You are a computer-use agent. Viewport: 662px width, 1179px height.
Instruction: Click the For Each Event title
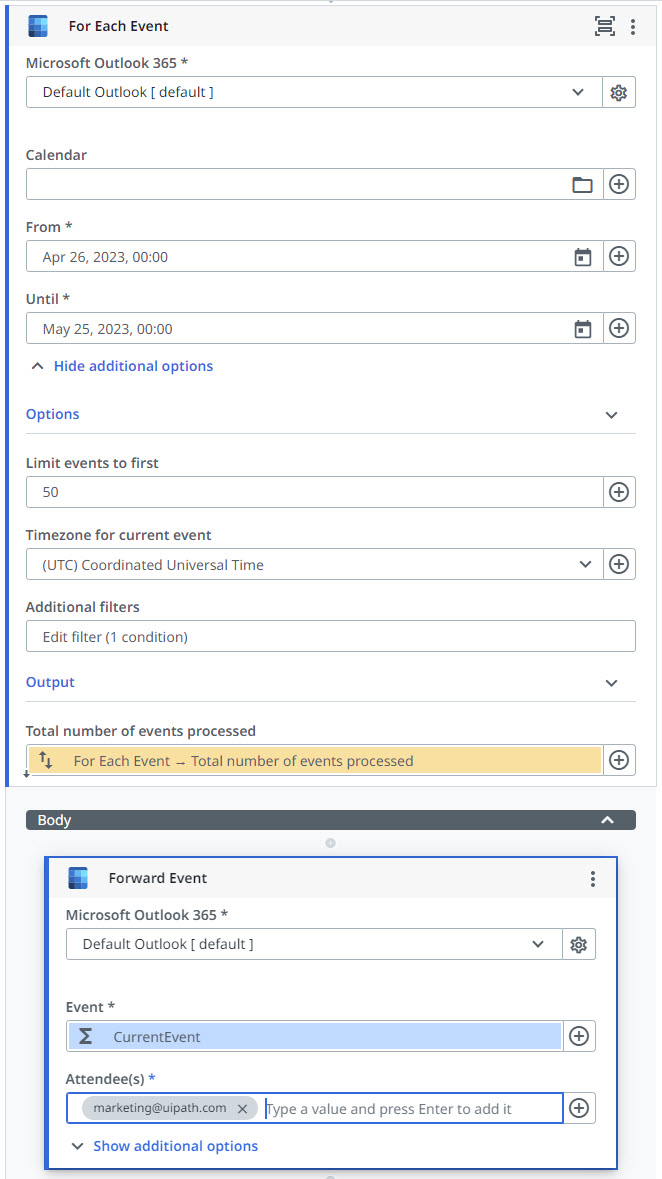118,26
